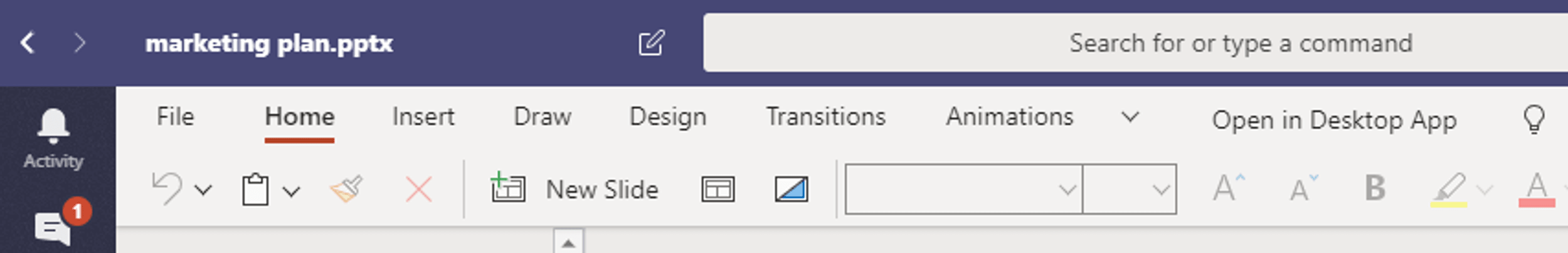Open the lightbulb Tell Me icon
The image size is (1568, 253).
(1534, 118)
